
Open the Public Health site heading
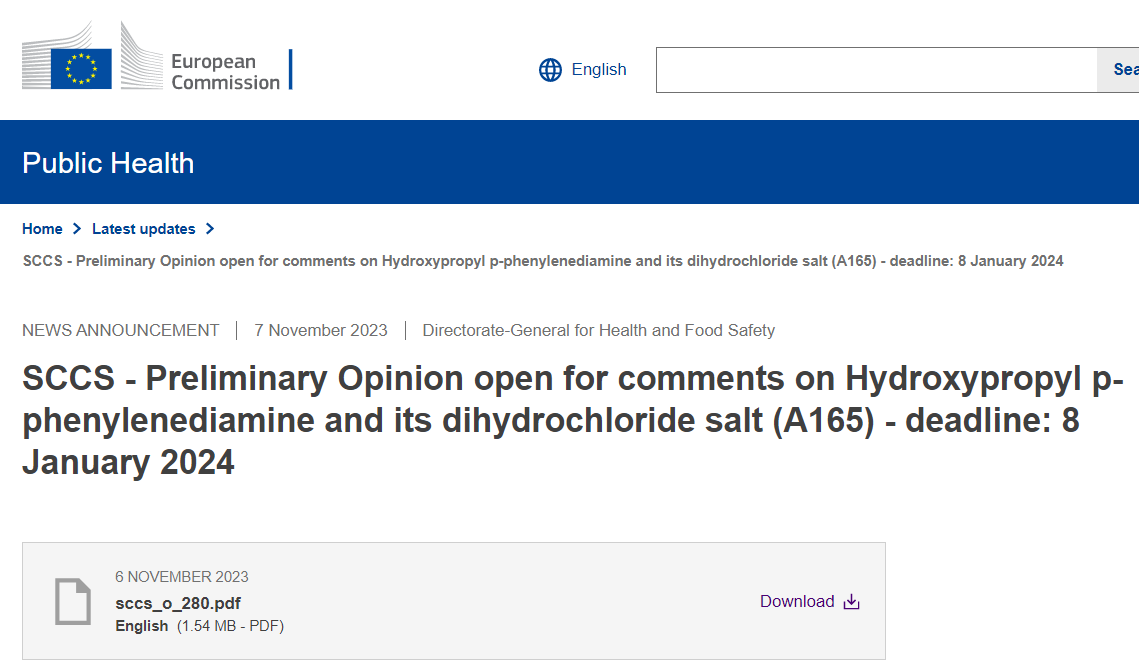tap(108, 163)
